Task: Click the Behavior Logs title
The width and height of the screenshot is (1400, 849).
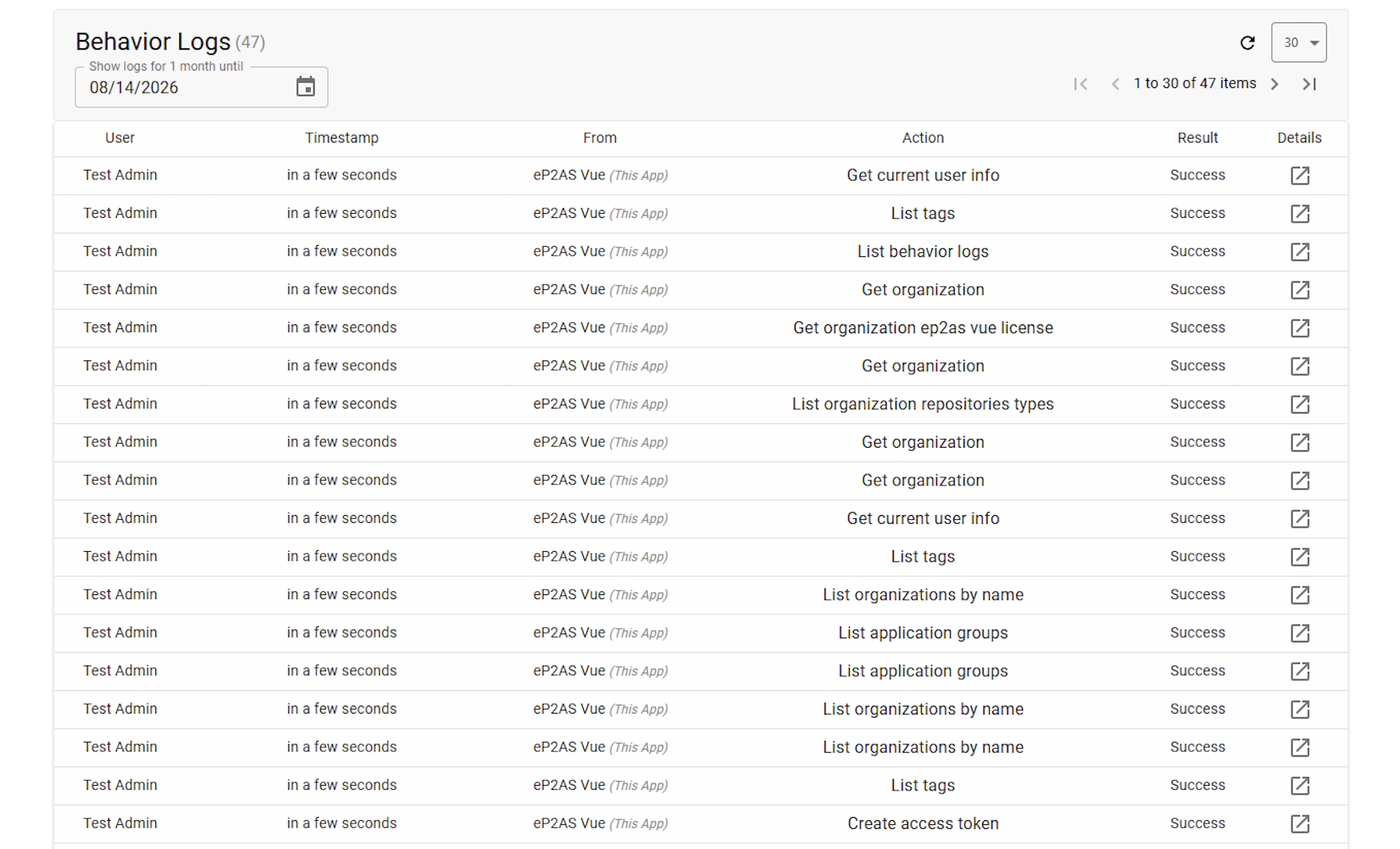Action: (x=153, y=42)
